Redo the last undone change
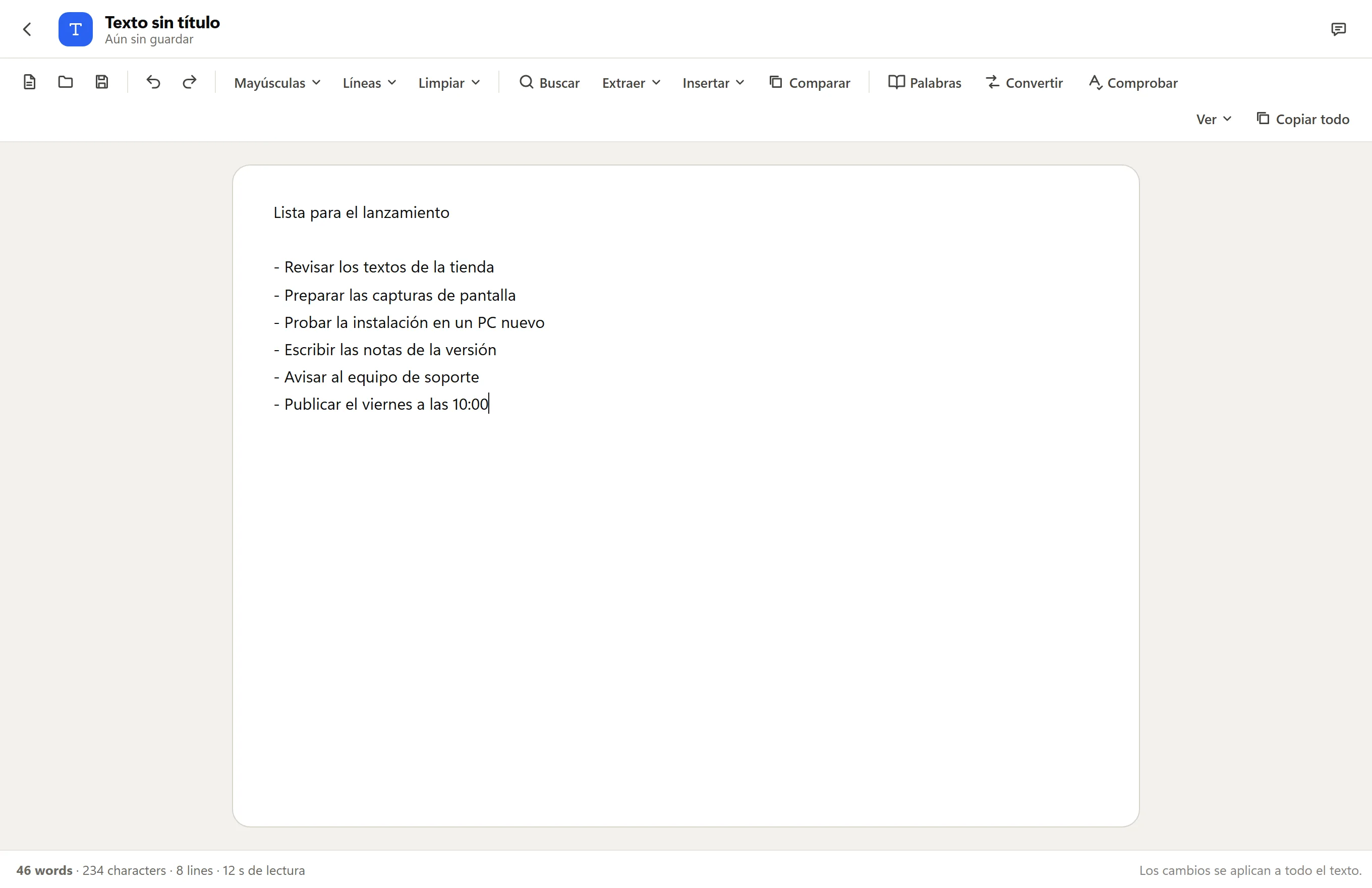This screenshot has width=1372, height=888. pyautogui.click(x=190, y=82)
